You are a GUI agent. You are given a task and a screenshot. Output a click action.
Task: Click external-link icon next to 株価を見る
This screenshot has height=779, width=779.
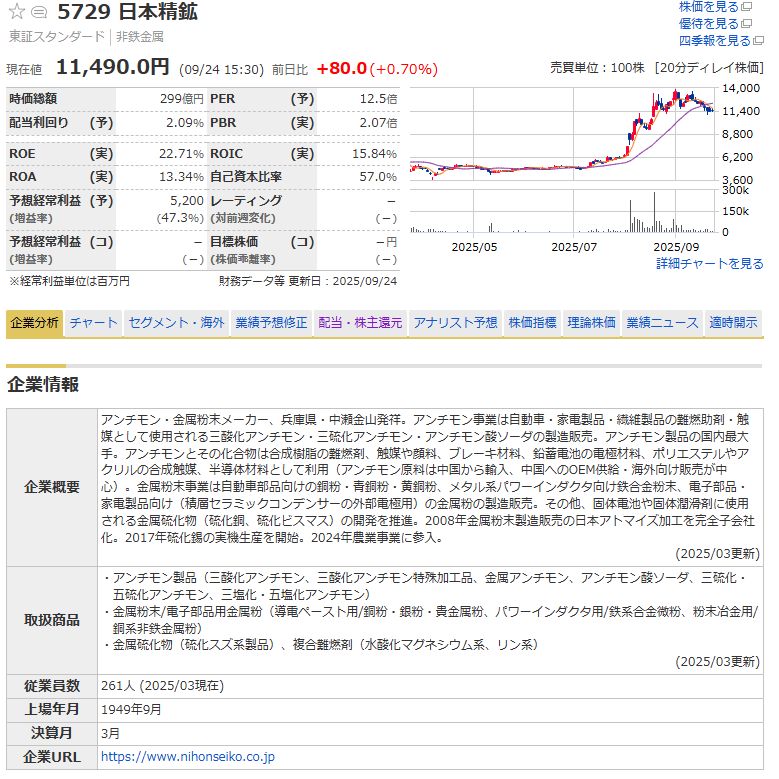(747, 7)
